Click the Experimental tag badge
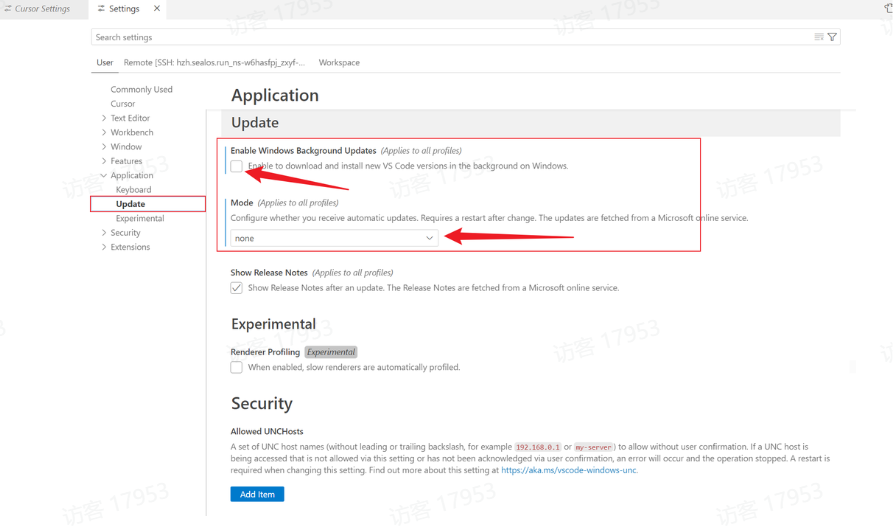Screen dimensions: 893x527 [x=331, y=352]
